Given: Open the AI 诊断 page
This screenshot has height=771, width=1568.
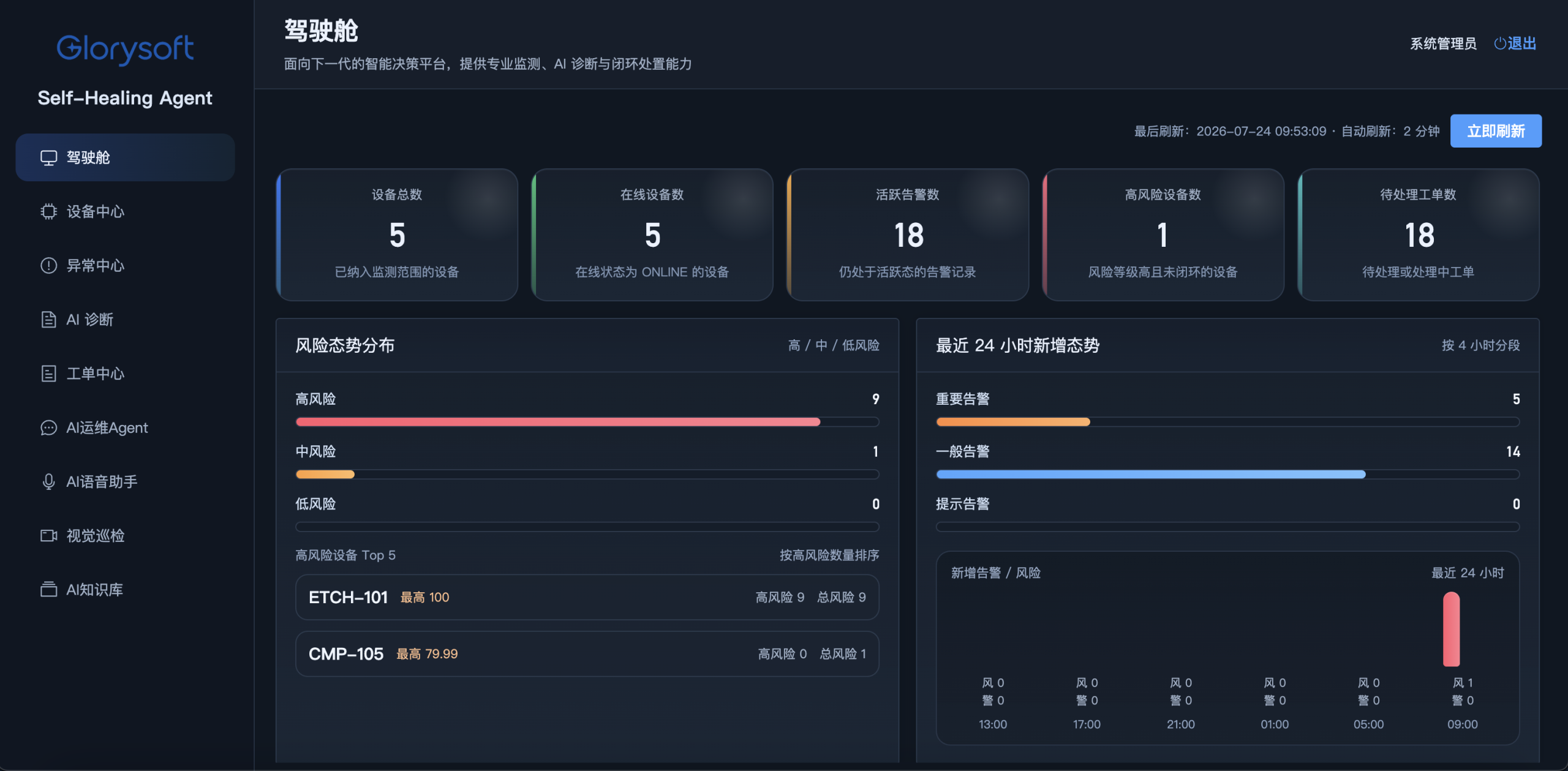Looking at the screenshot, I should (x=125, y=320).
